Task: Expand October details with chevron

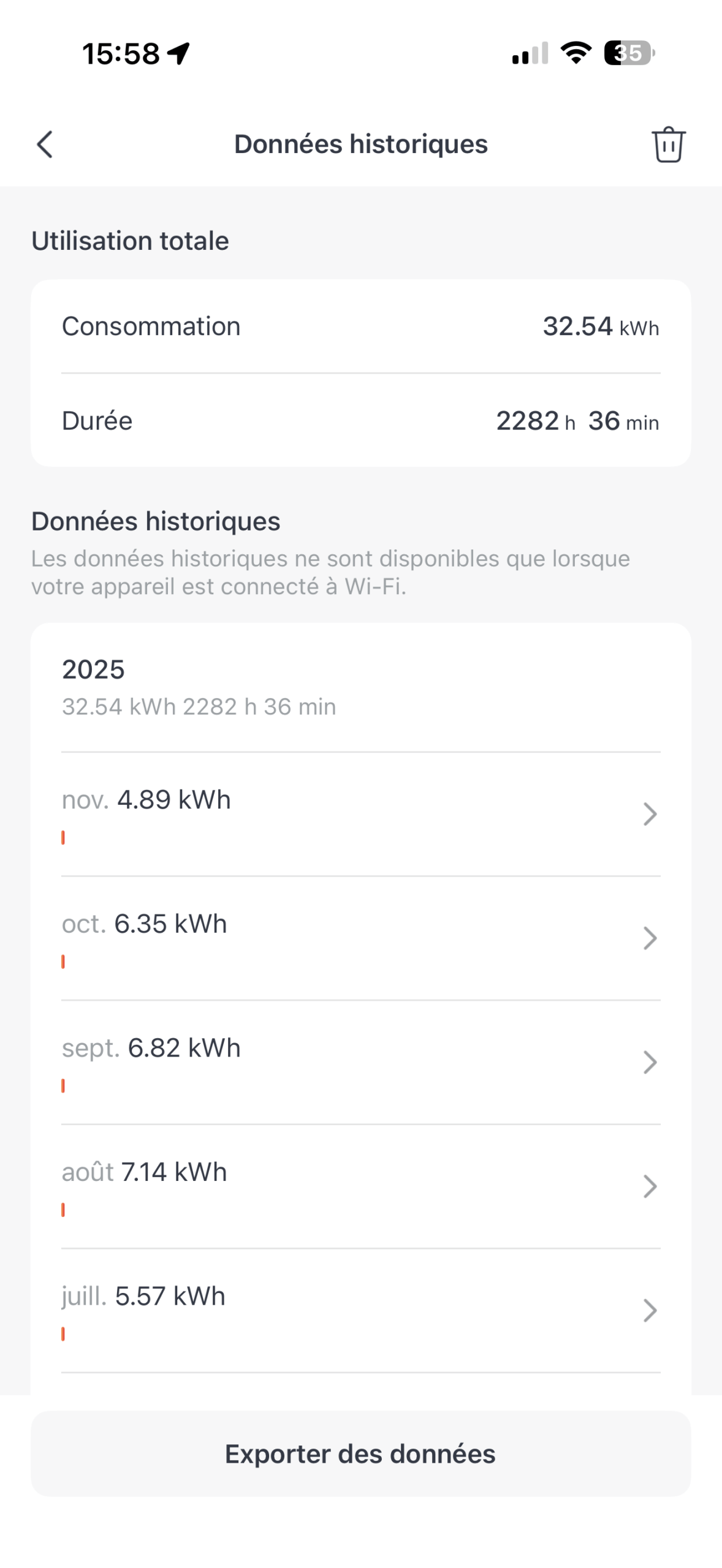Action: [650, 938]
